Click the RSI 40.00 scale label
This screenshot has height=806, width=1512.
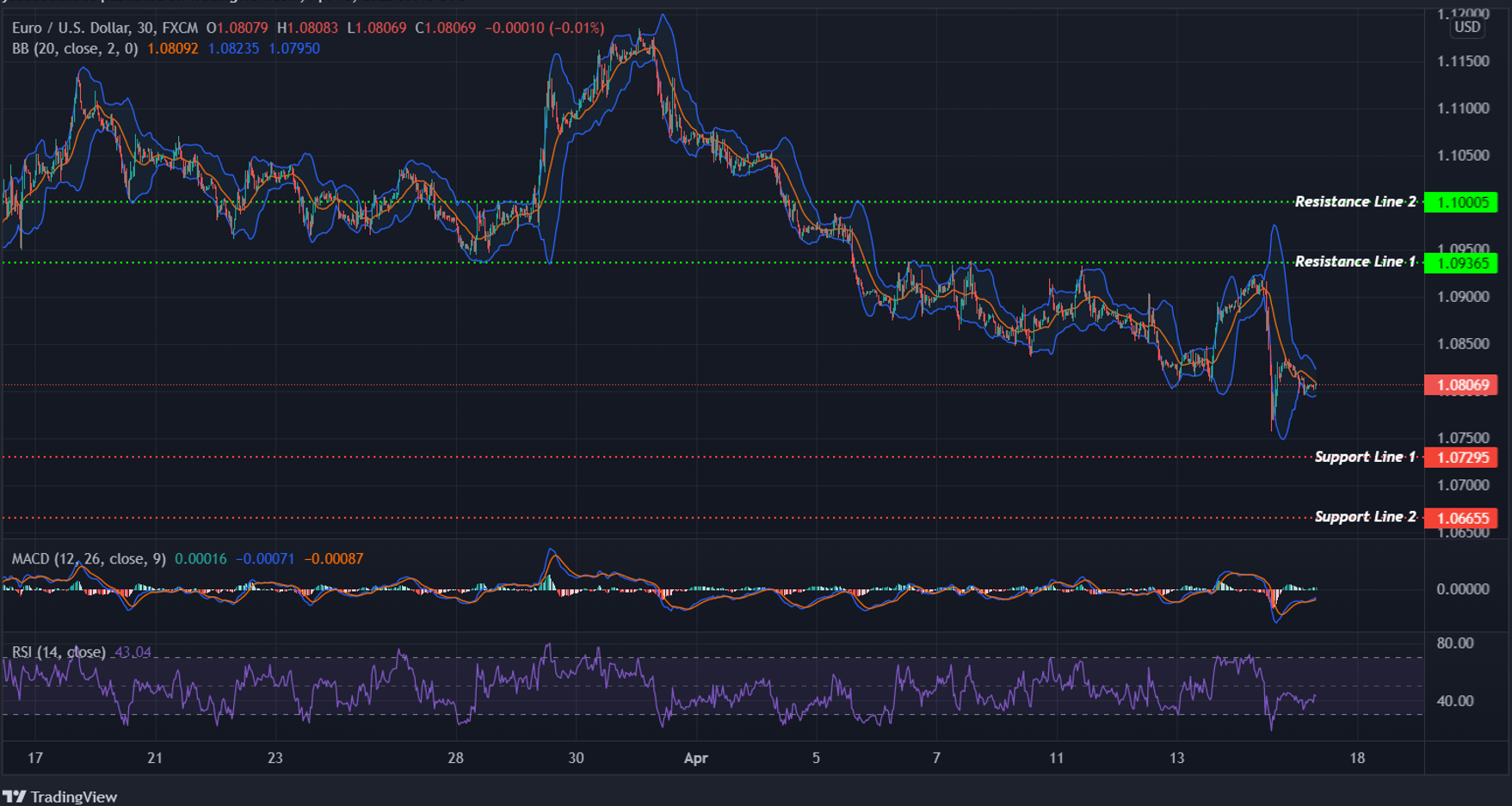1455,701
